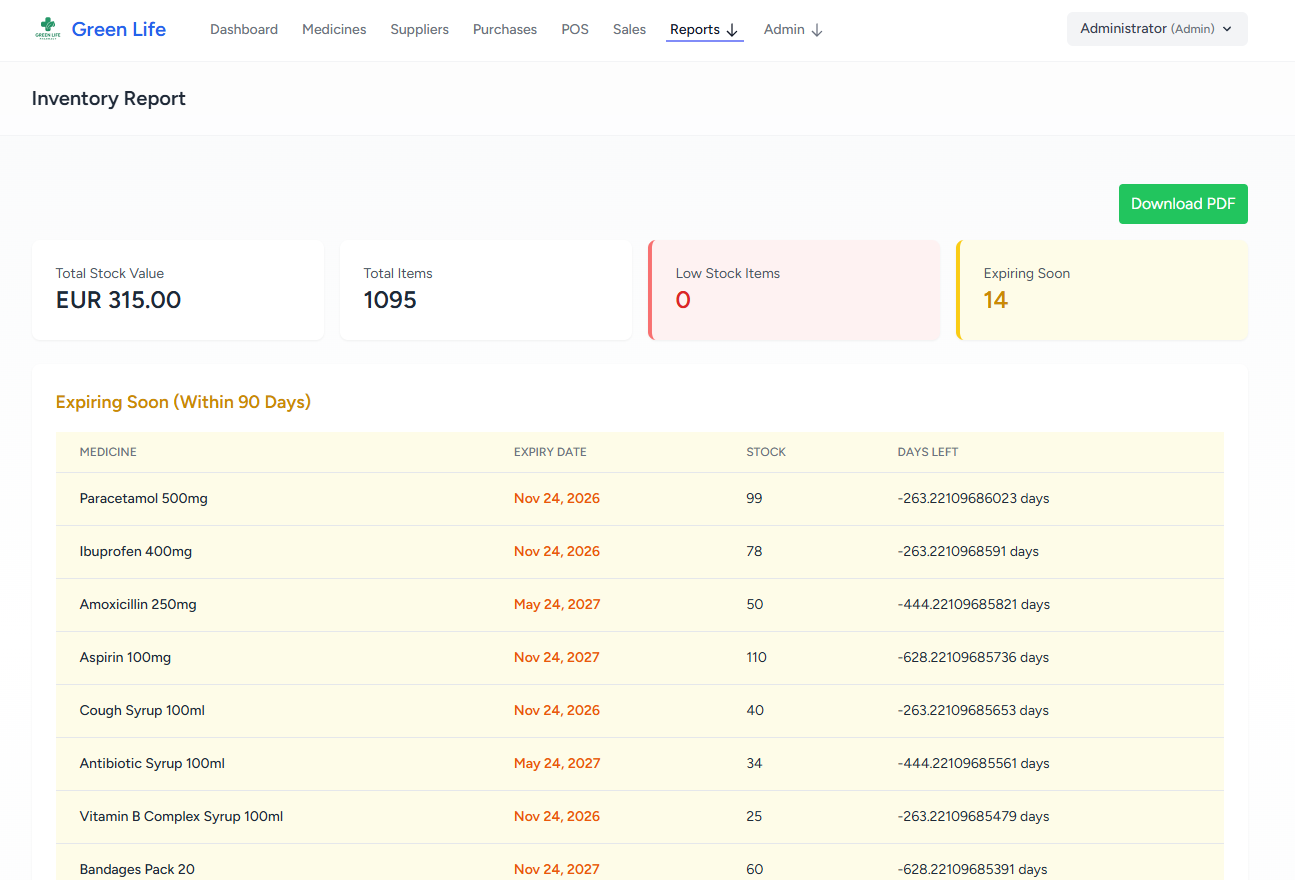
Task: Select the Total Items summary card
Action: 486,290
